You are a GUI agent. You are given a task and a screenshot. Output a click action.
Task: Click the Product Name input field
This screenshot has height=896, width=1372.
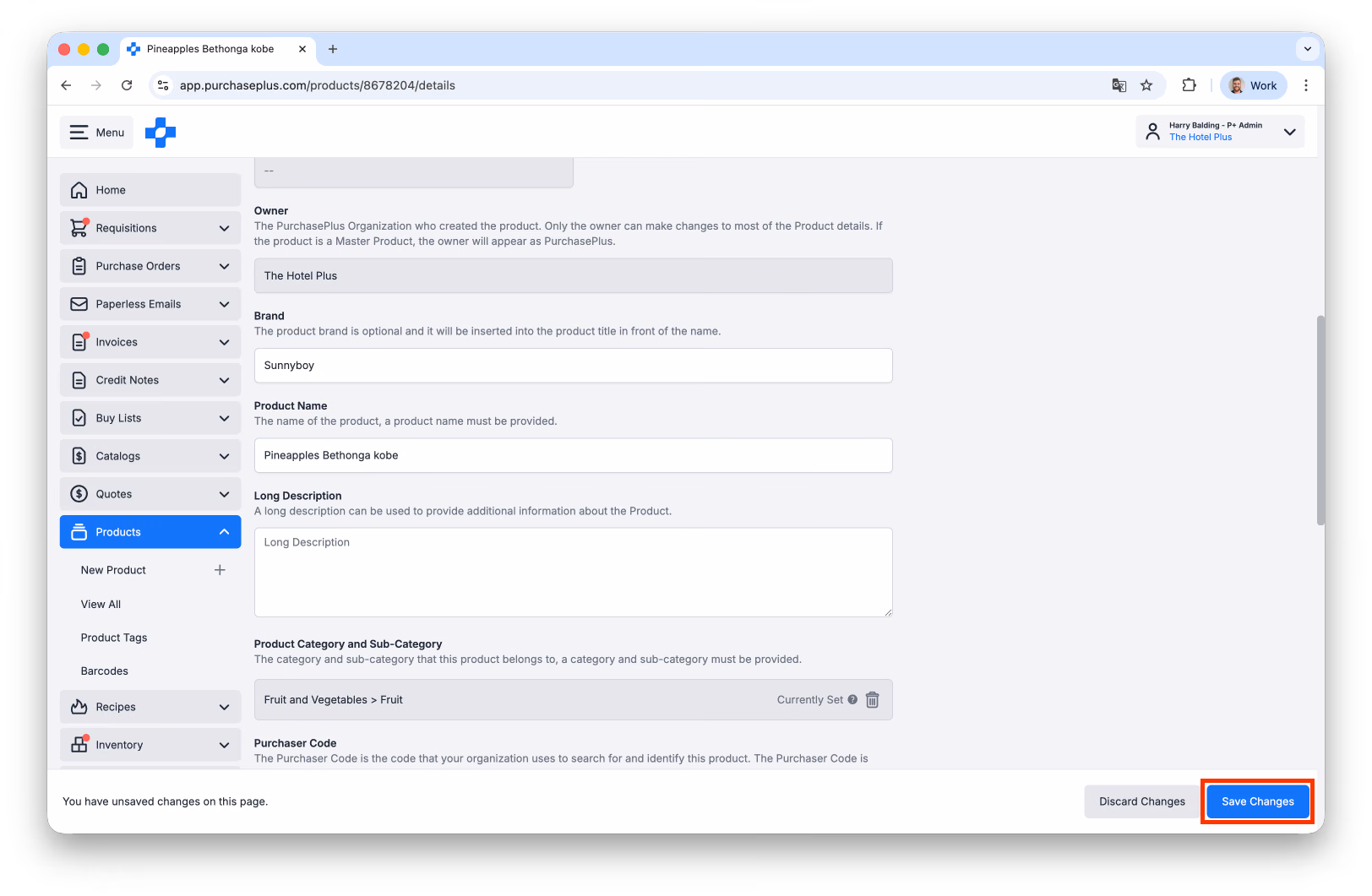coord(573,455)
